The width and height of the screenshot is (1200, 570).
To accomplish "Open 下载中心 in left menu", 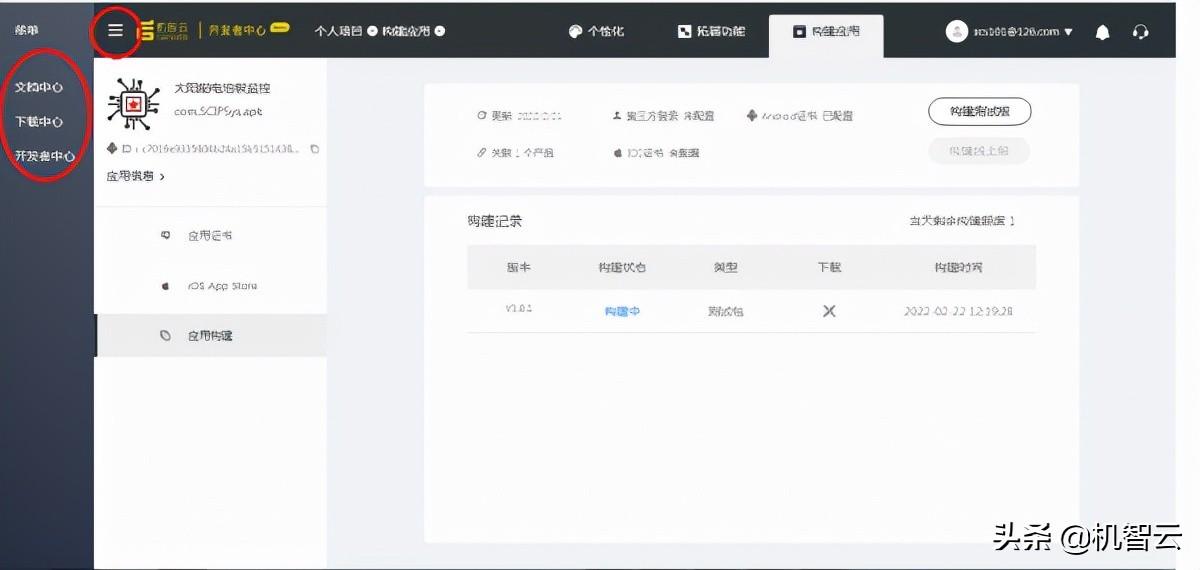I will [39, 122].
